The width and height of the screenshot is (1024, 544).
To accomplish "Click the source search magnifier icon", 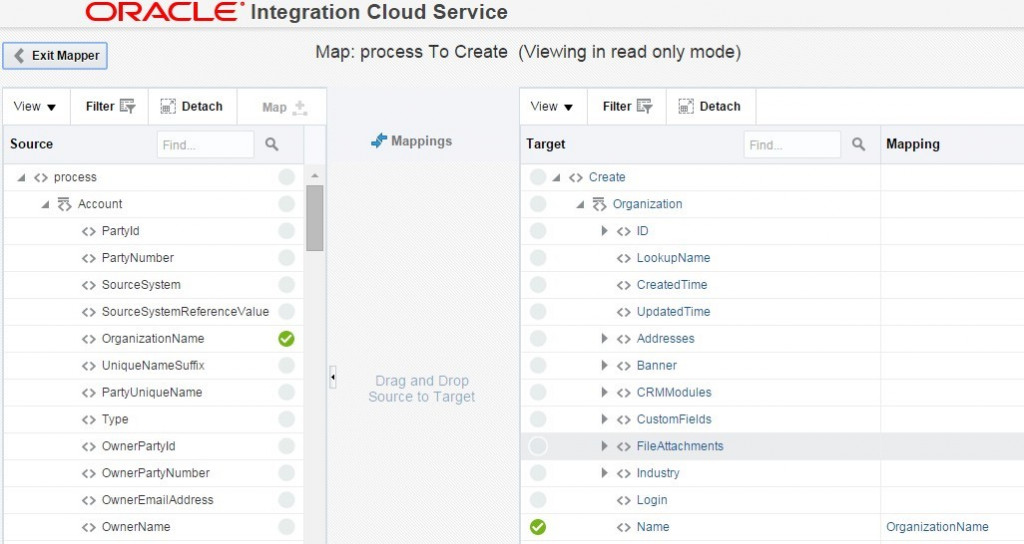I will pyautogui.click(x=272, y=144).
